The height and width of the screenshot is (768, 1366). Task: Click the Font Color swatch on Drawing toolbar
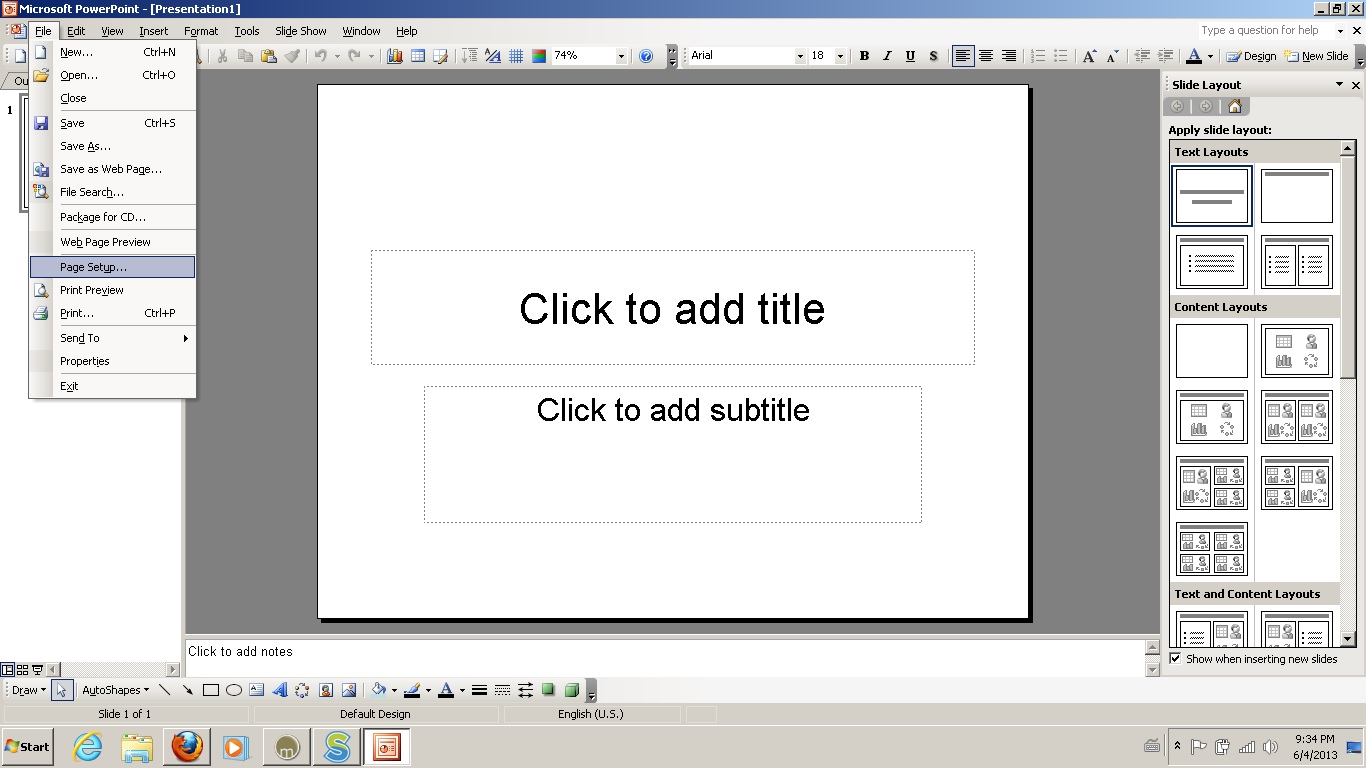446,690
